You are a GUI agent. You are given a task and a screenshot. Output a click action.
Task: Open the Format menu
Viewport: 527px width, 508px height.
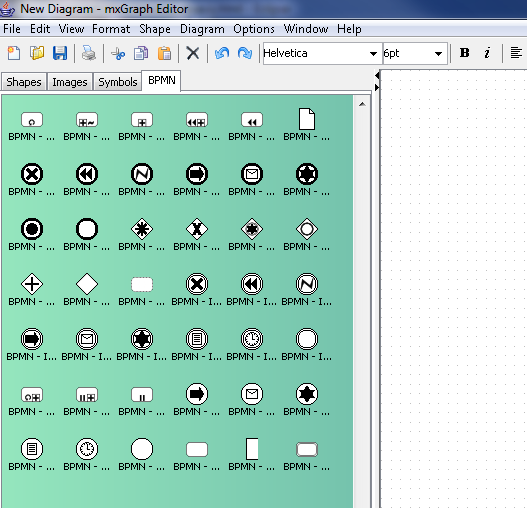coord(111,29)
